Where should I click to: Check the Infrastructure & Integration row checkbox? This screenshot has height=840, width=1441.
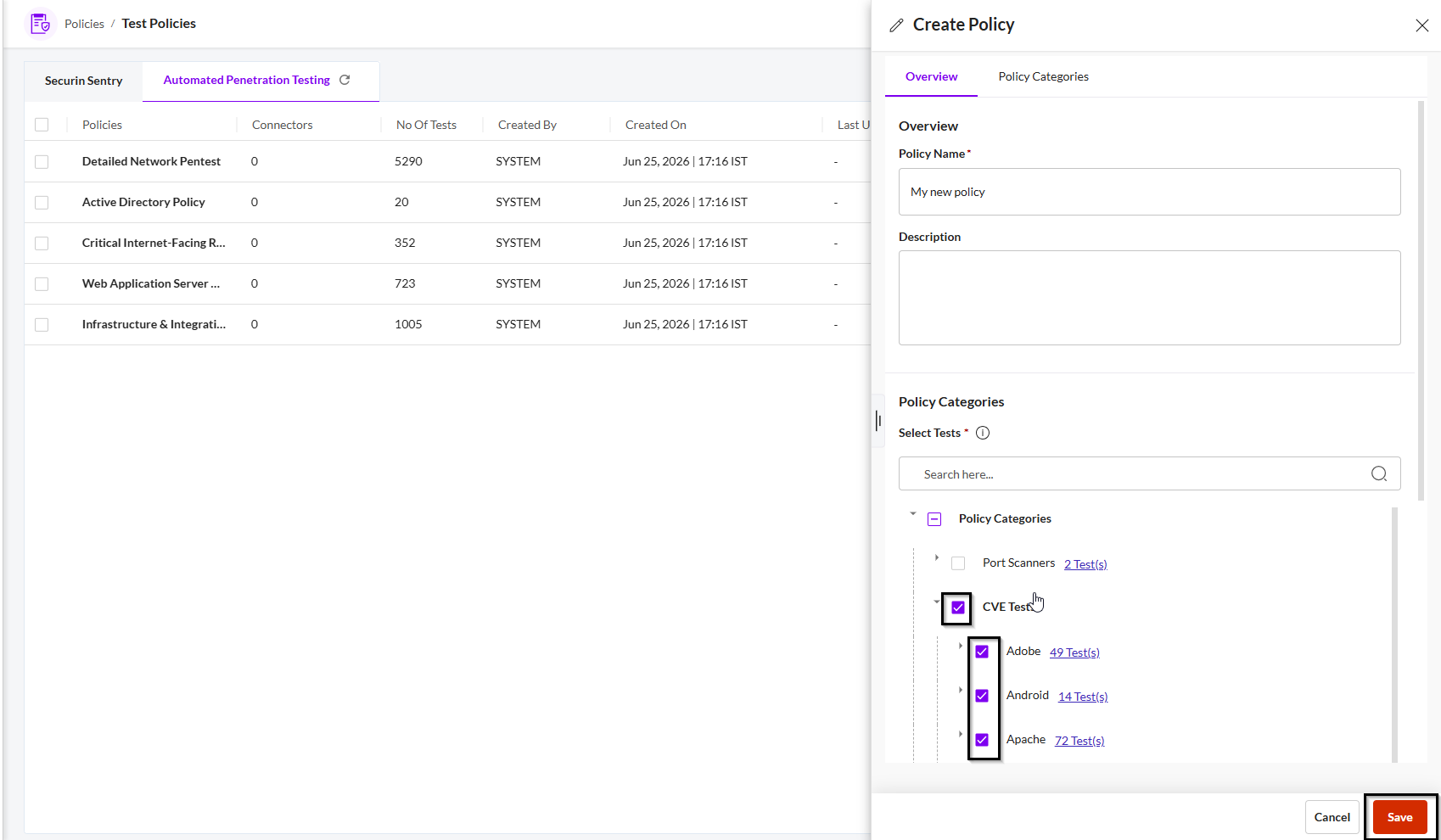[42, 325]
